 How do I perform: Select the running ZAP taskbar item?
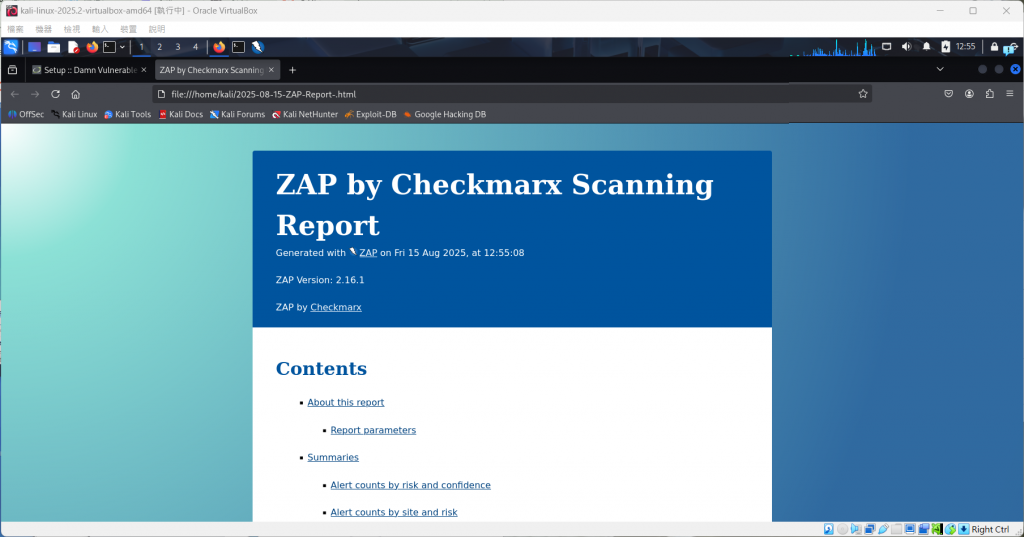tap(257, 47)
